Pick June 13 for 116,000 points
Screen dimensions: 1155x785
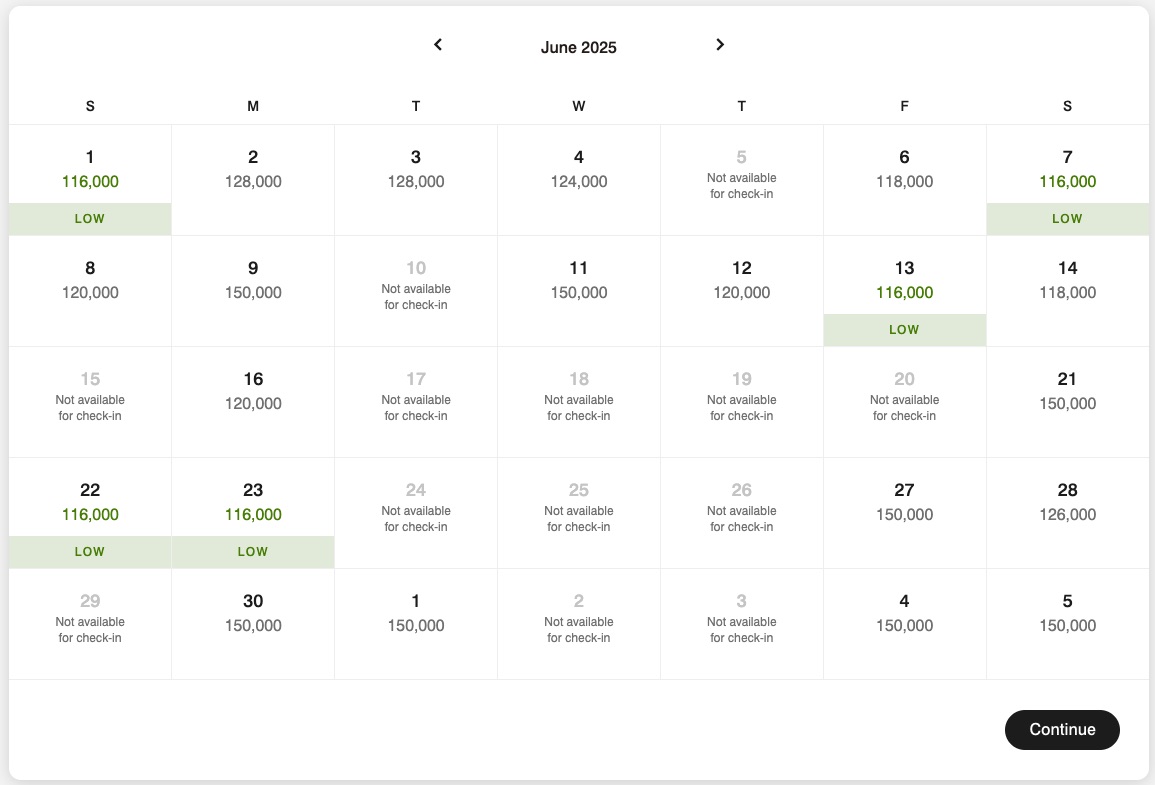click(904, 291)
